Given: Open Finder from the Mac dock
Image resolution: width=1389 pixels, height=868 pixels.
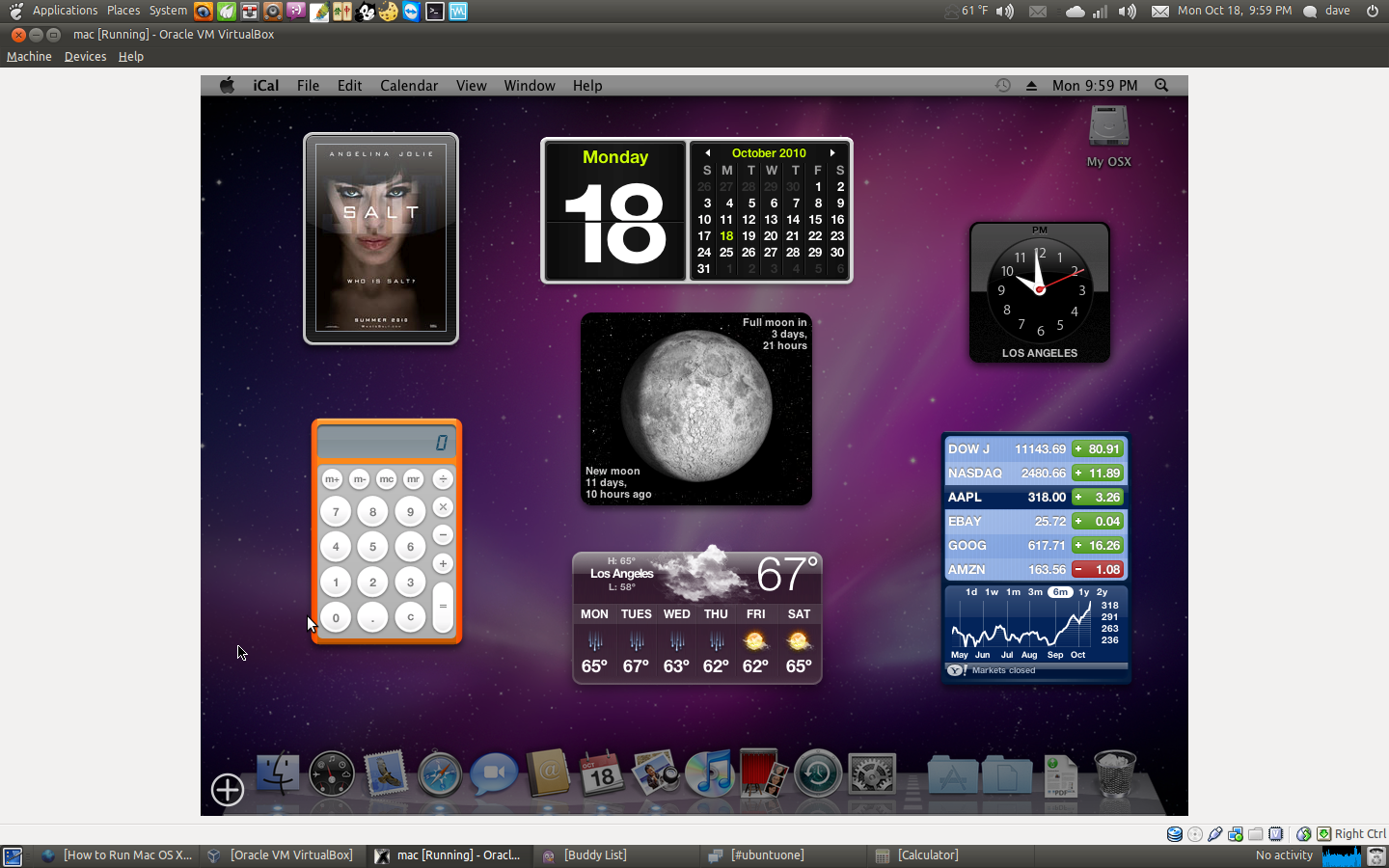Looking at the screenshot, I should click(x=278, y=773).
